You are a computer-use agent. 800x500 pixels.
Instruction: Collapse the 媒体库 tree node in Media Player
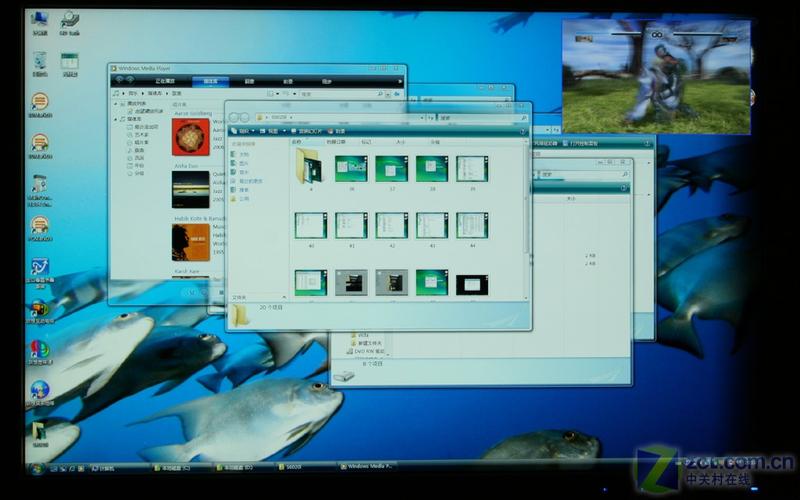coord(116,119)
